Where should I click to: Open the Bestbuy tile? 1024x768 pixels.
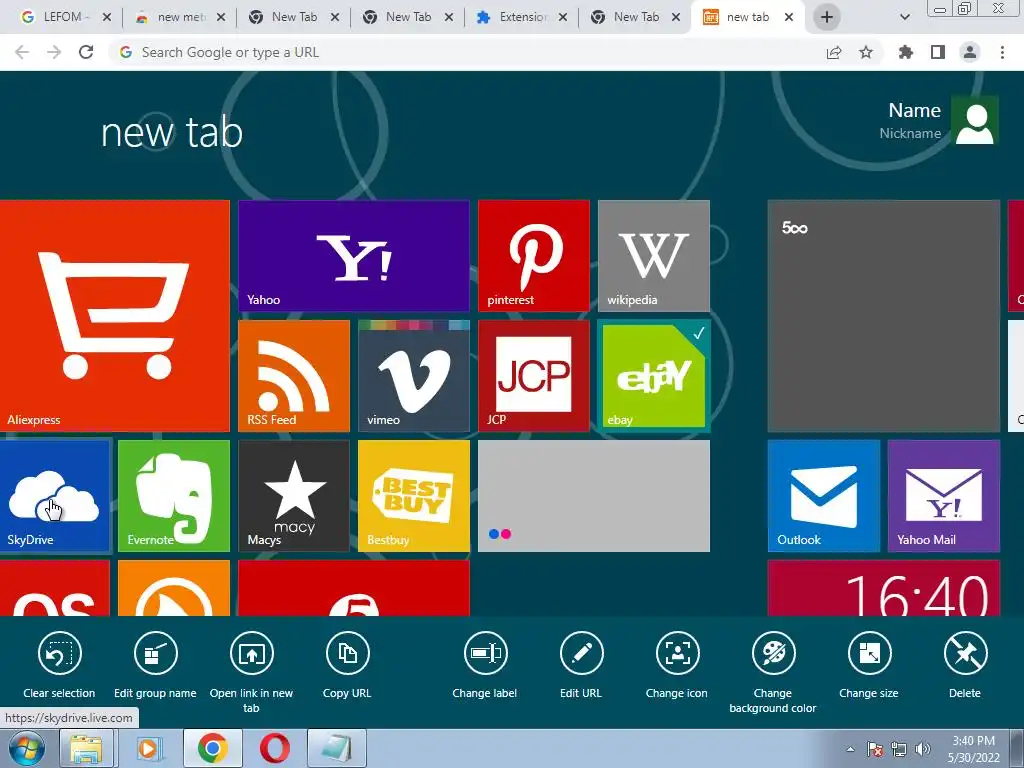pos(414,496)
